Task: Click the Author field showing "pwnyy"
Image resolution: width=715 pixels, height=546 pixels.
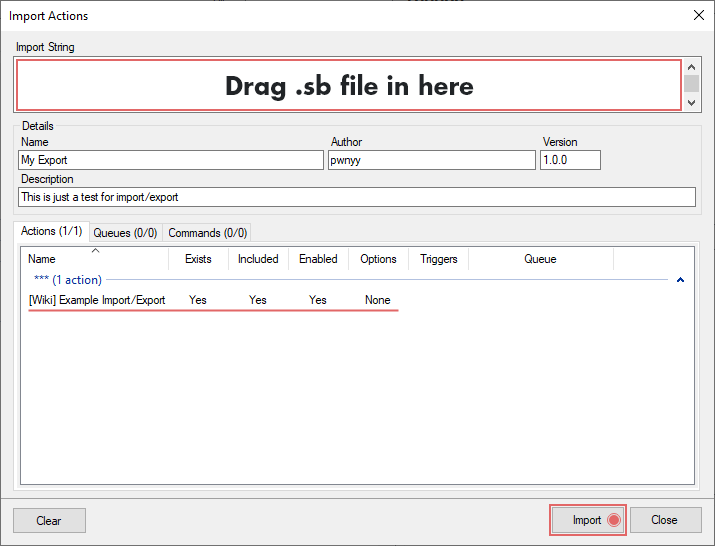Action: pyautogui.click(x=431, y=160)
